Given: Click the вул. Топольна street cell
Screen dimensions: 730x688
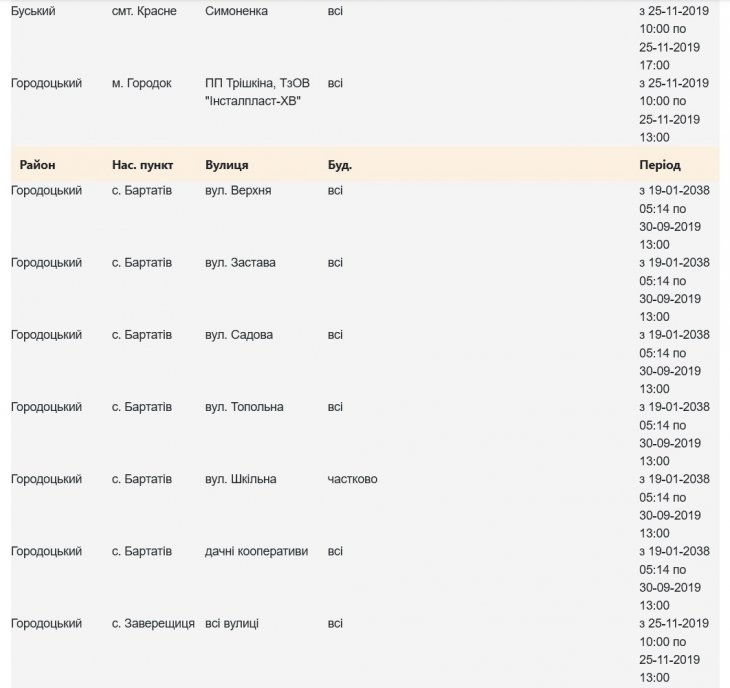Looking at the screenshot, I should pos(243,407).
